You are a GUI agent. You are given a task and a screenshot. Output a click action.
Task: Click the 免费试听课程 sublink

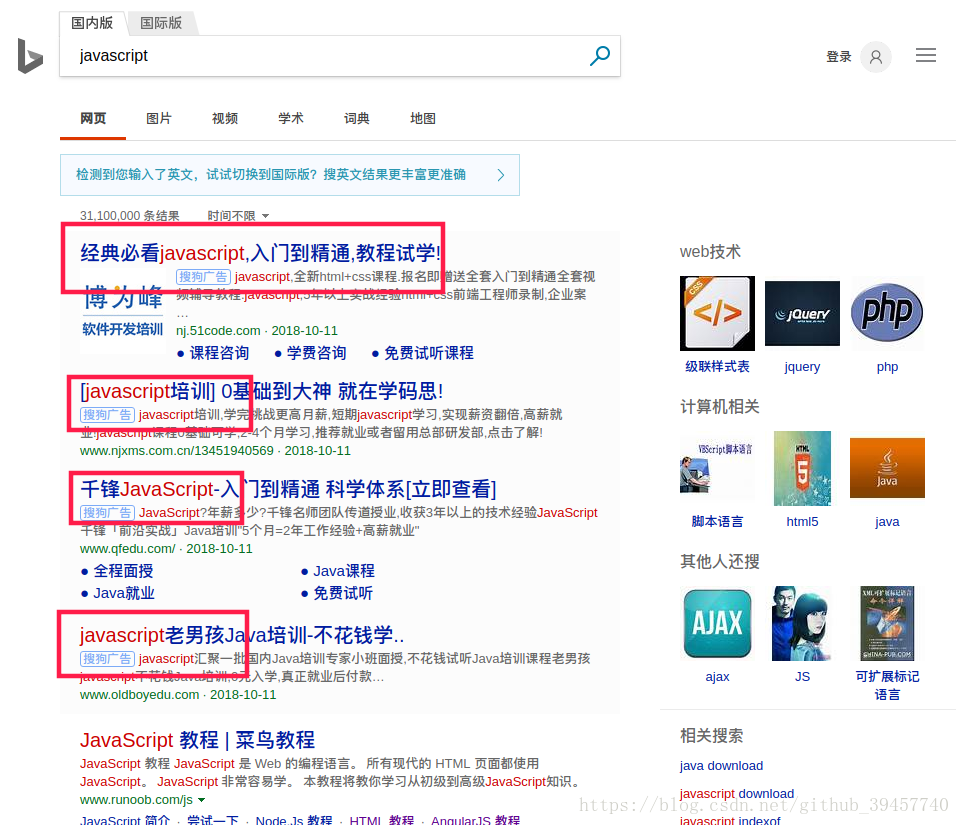point(429,353)
